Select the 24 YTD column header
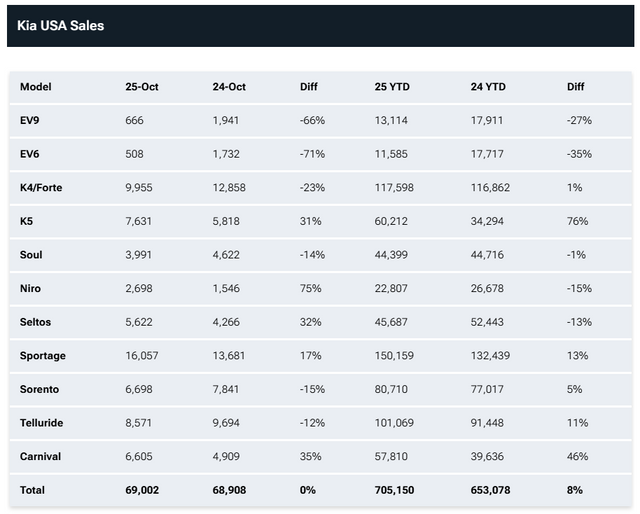 [488, 87]
